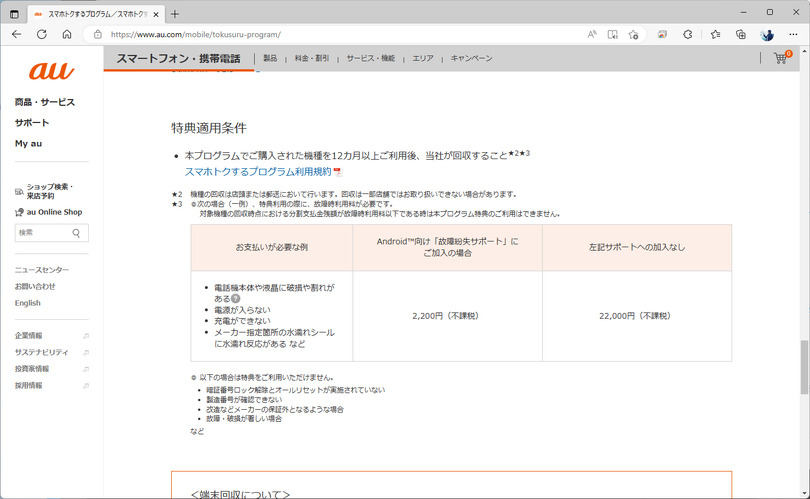Open au Online Shop link
This screenshot has height=499, width=810.
point(49,212)
